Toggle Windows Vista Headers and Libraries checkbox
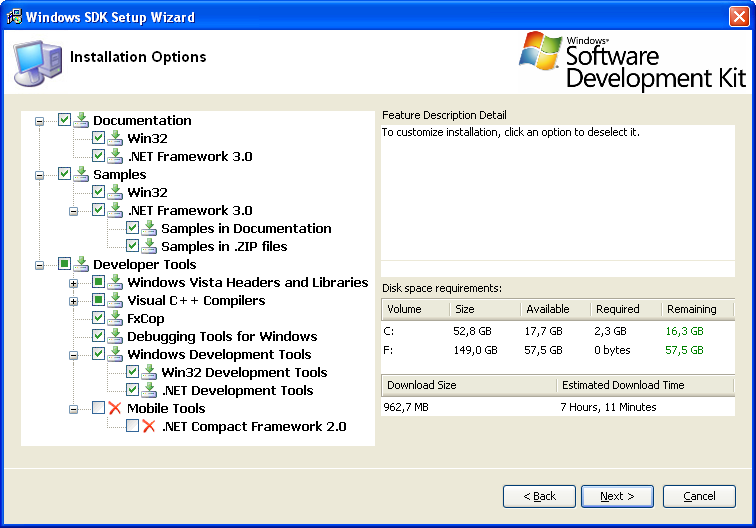 tap(98, 281)
